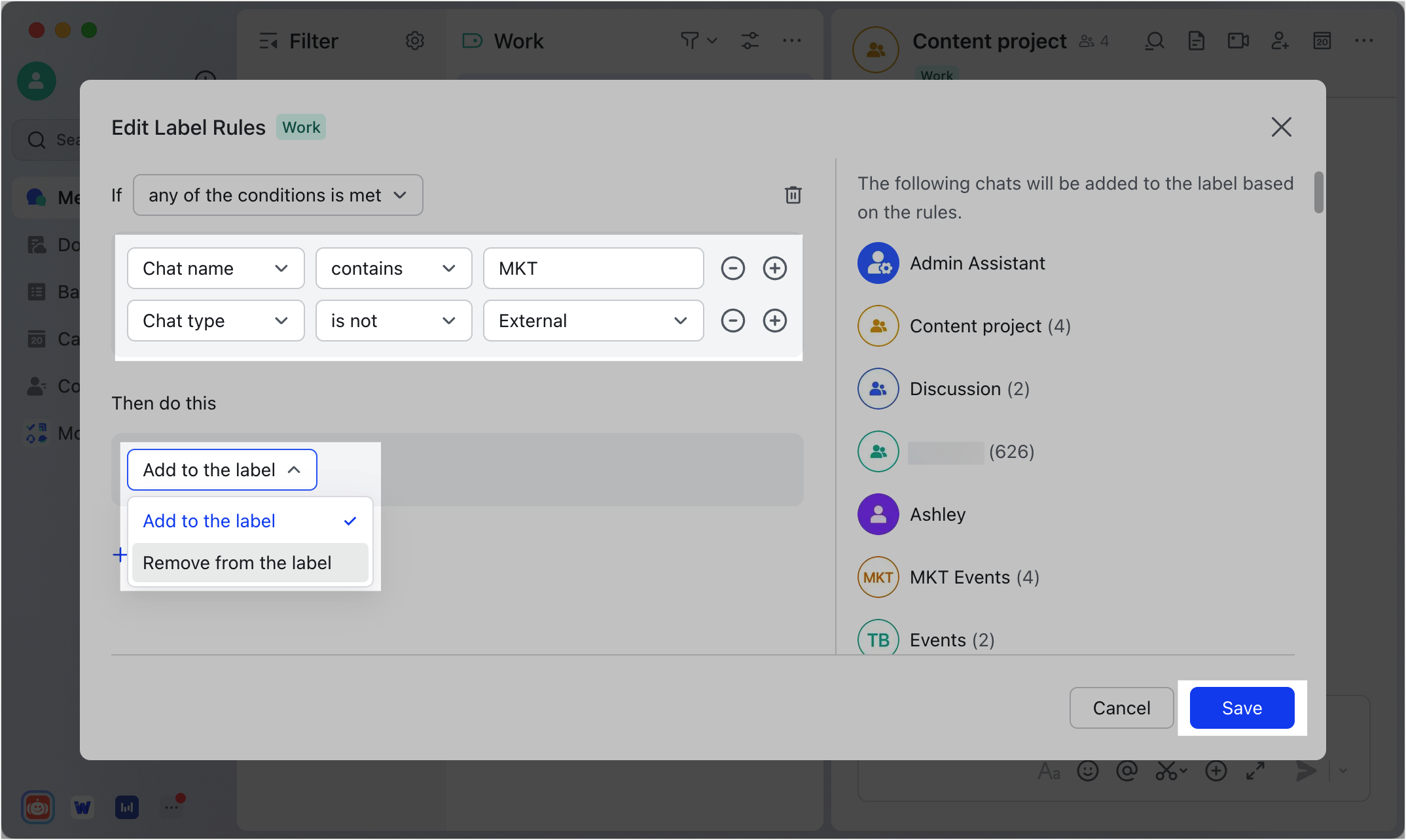Add a condition after the Chat type row
Image resolution: width=1406 pixels, height=840 pixels.
click(774, 321)
